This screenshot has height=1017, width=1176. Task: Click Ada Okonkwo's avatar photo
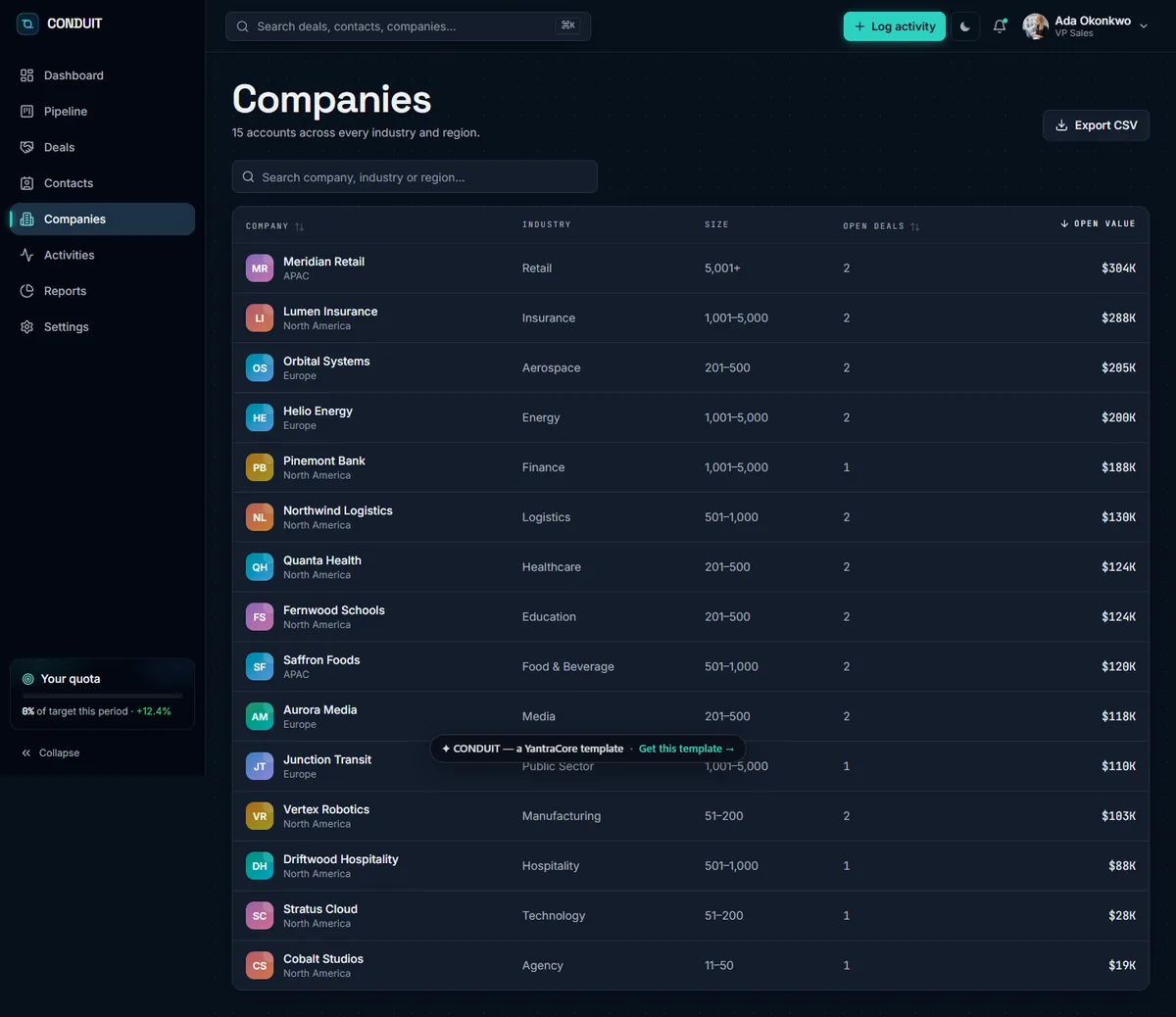click(x=1036, y=26)
